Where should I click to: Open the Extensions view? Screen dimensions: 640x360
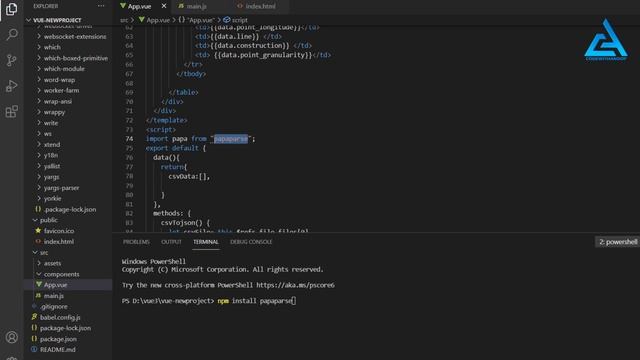pyautogui.click(x=12, y=111)
